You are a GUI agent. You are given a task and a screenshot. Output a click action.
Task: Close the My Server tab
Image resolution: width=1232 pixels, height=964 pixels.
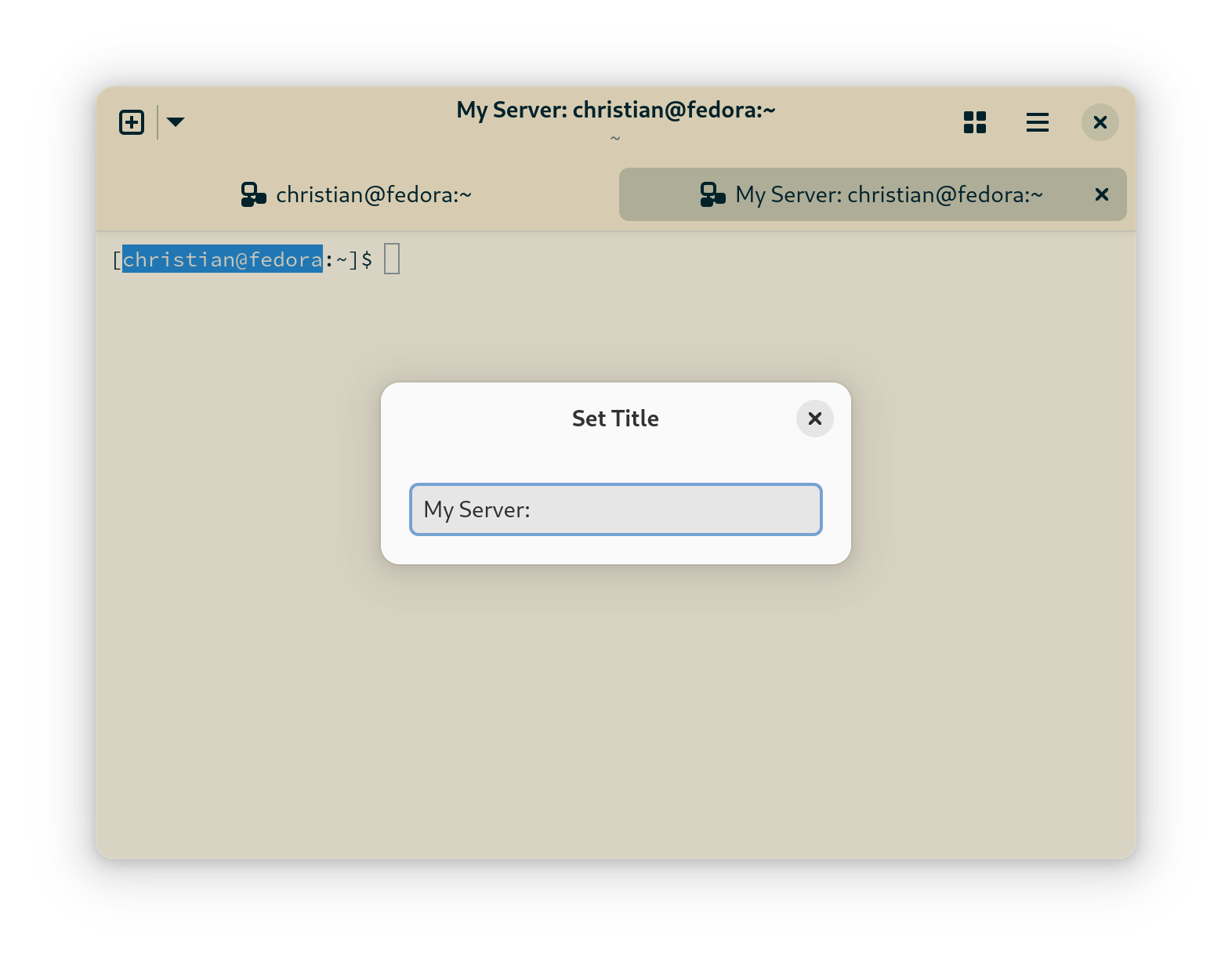(1101, 194)
